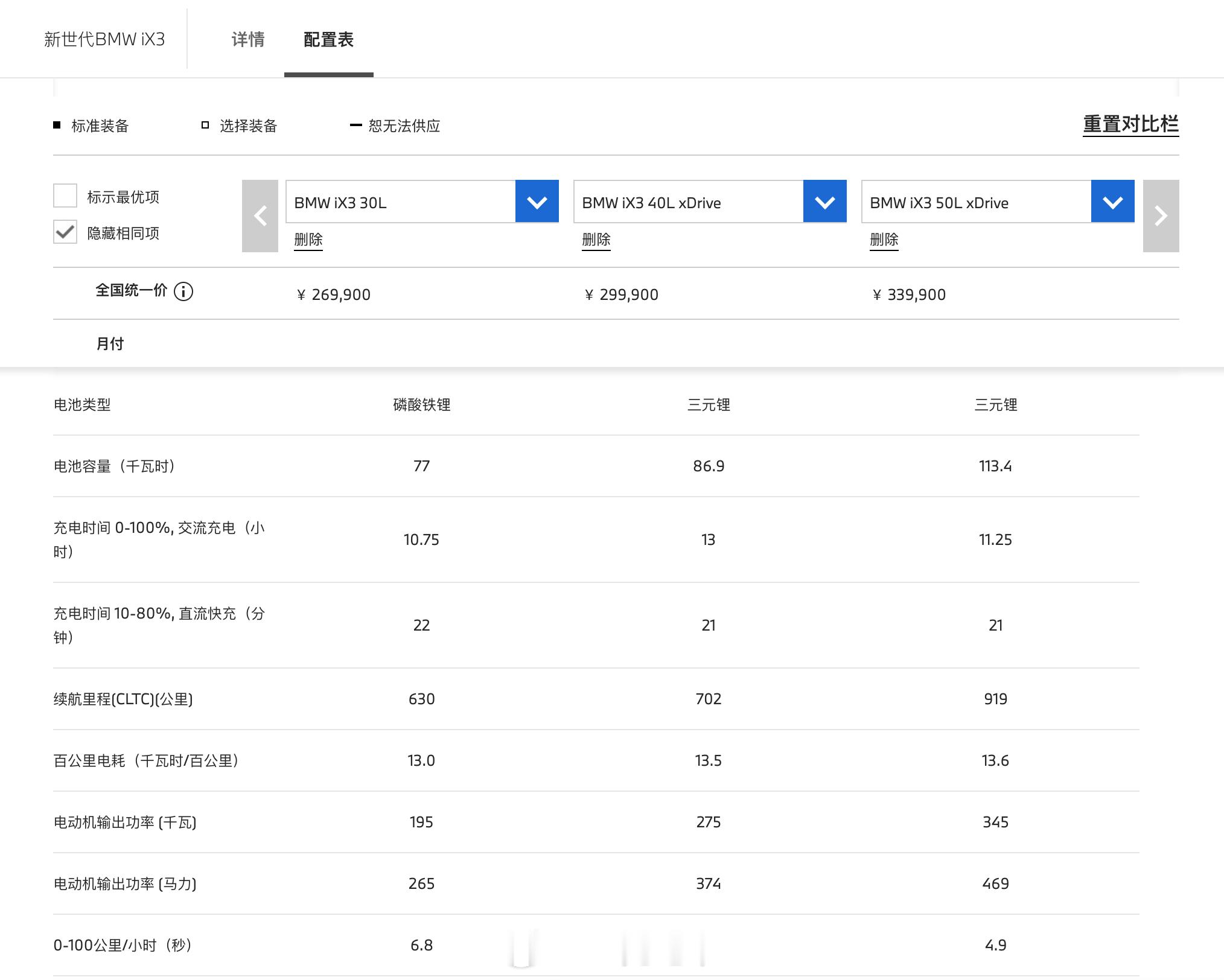Switch to the 详情 tab

click(x=248, y=40)
